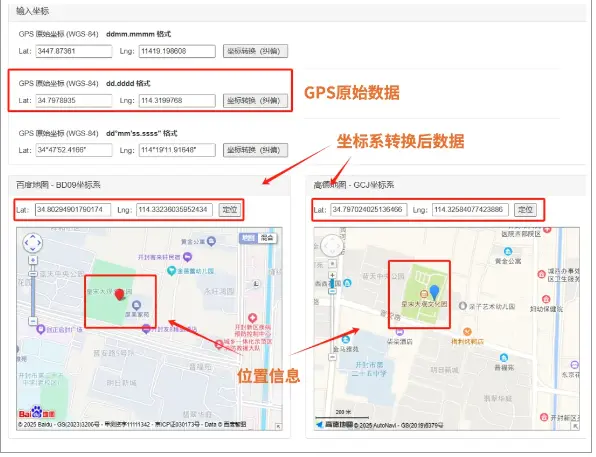Click the orange restaurant icon on Gaode map
The image size is (596, 457).
click(x=467, y=332)
